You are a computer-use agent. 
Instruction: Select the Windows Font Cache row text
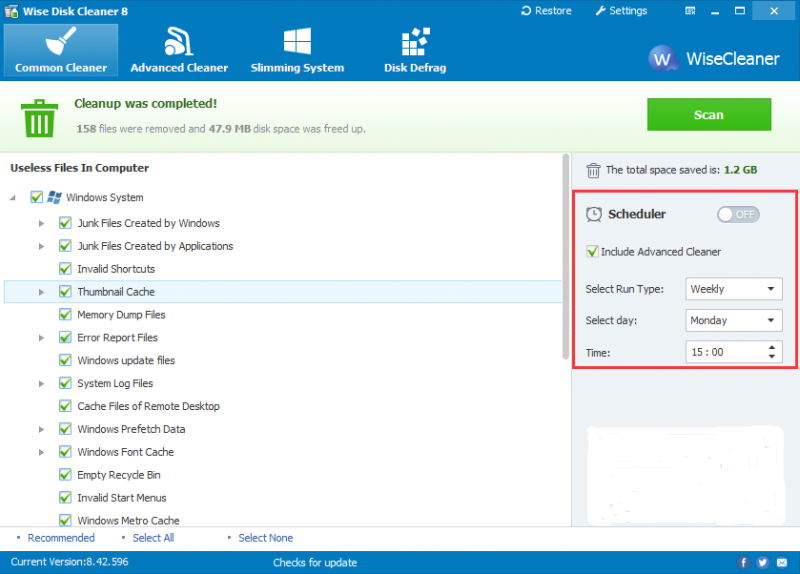126,452
